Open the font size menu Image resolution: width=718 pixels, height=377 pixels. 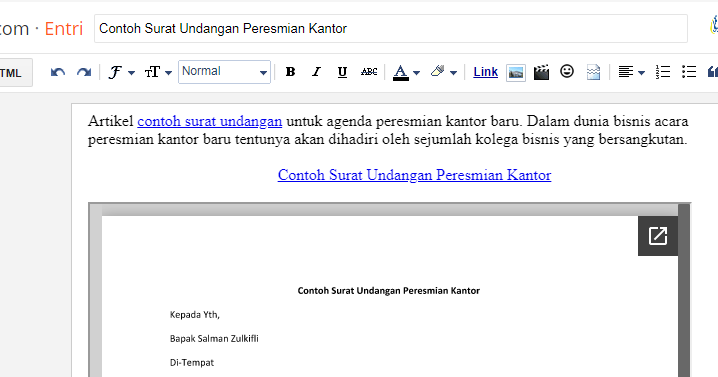158,72
